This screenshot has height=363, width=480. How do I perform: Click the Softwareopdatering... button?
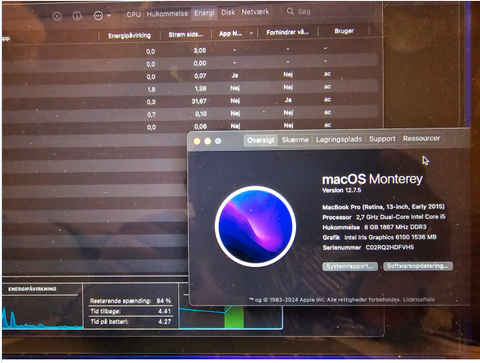click(418, 266)
